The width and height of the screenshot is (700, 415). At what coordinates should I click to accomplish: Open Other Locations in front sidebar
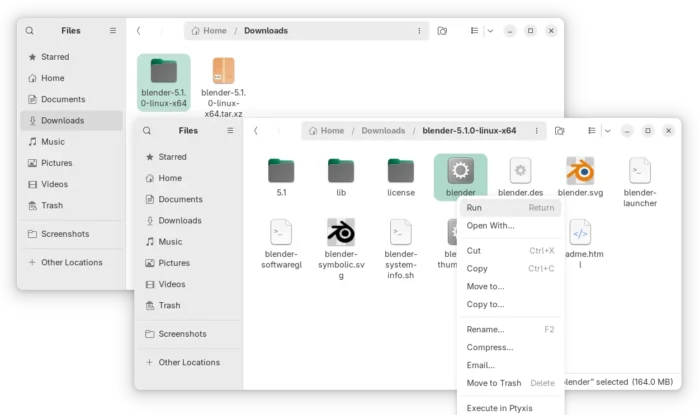(x=189, y=362)
